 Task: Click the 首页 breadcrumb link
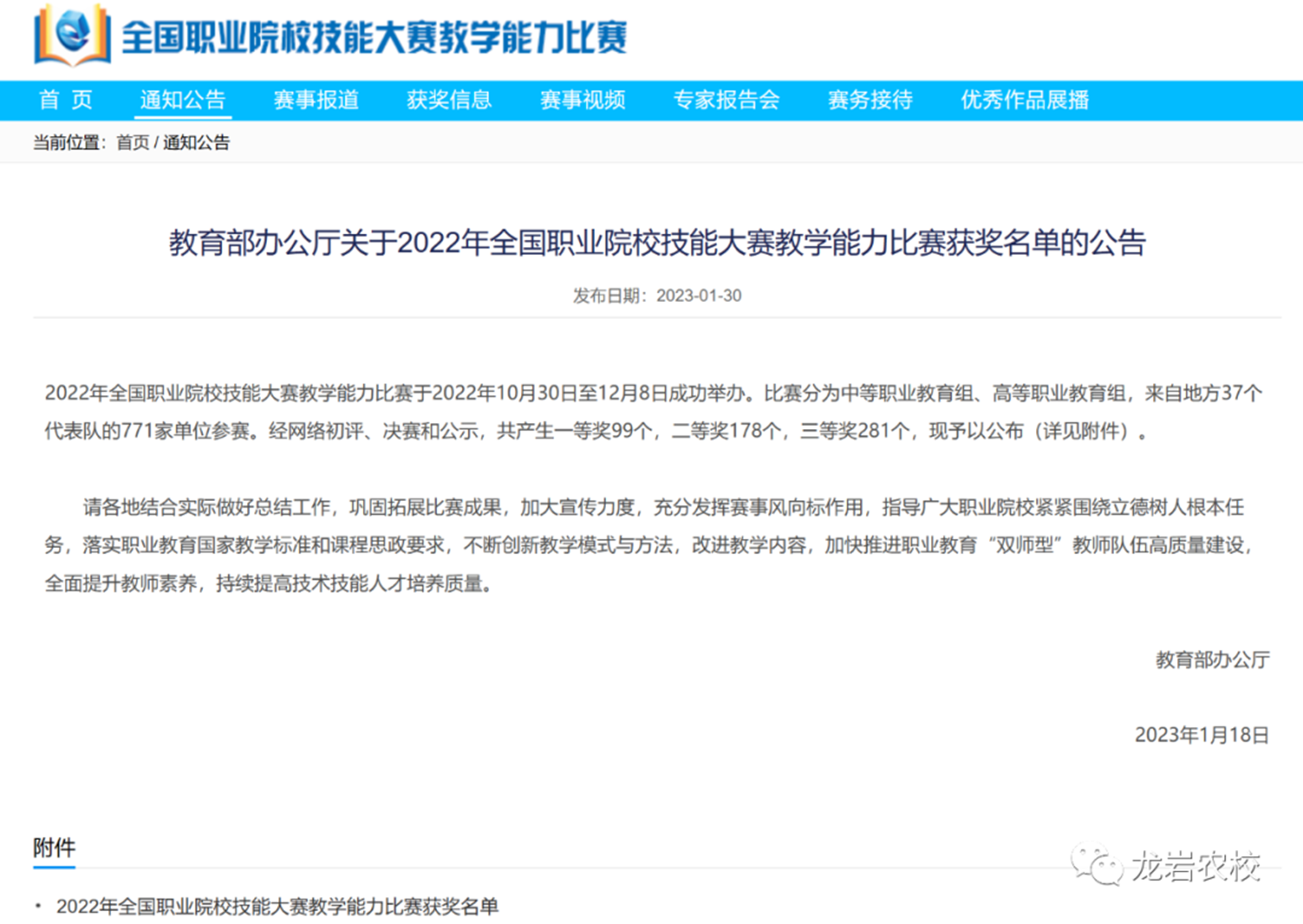click(132, 143)
